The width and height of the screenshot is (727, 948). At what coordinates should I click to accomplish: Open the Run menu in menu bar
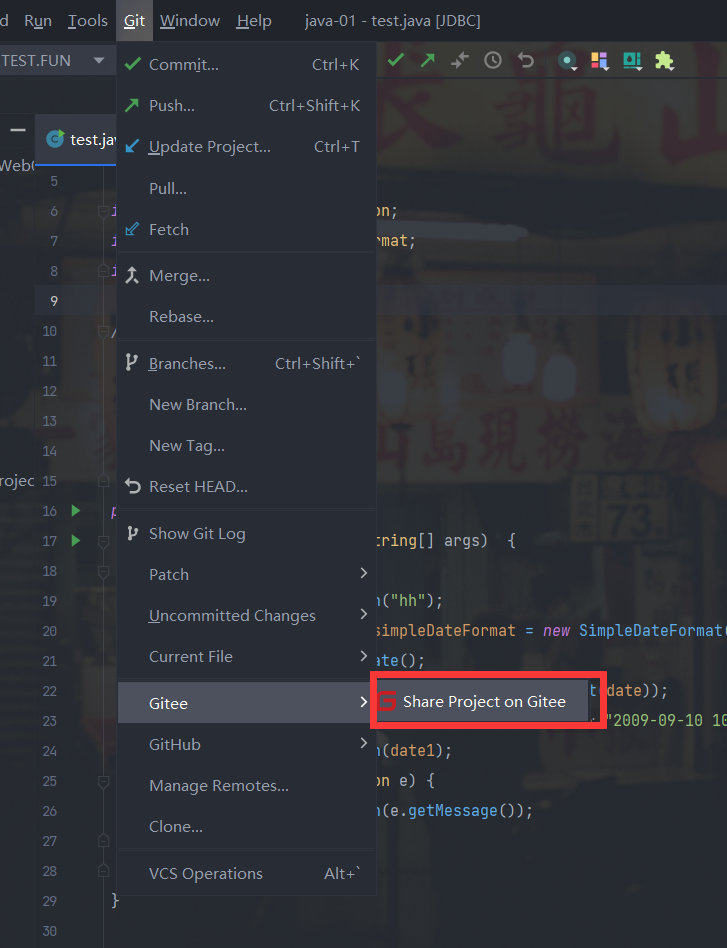click(38, 21)
